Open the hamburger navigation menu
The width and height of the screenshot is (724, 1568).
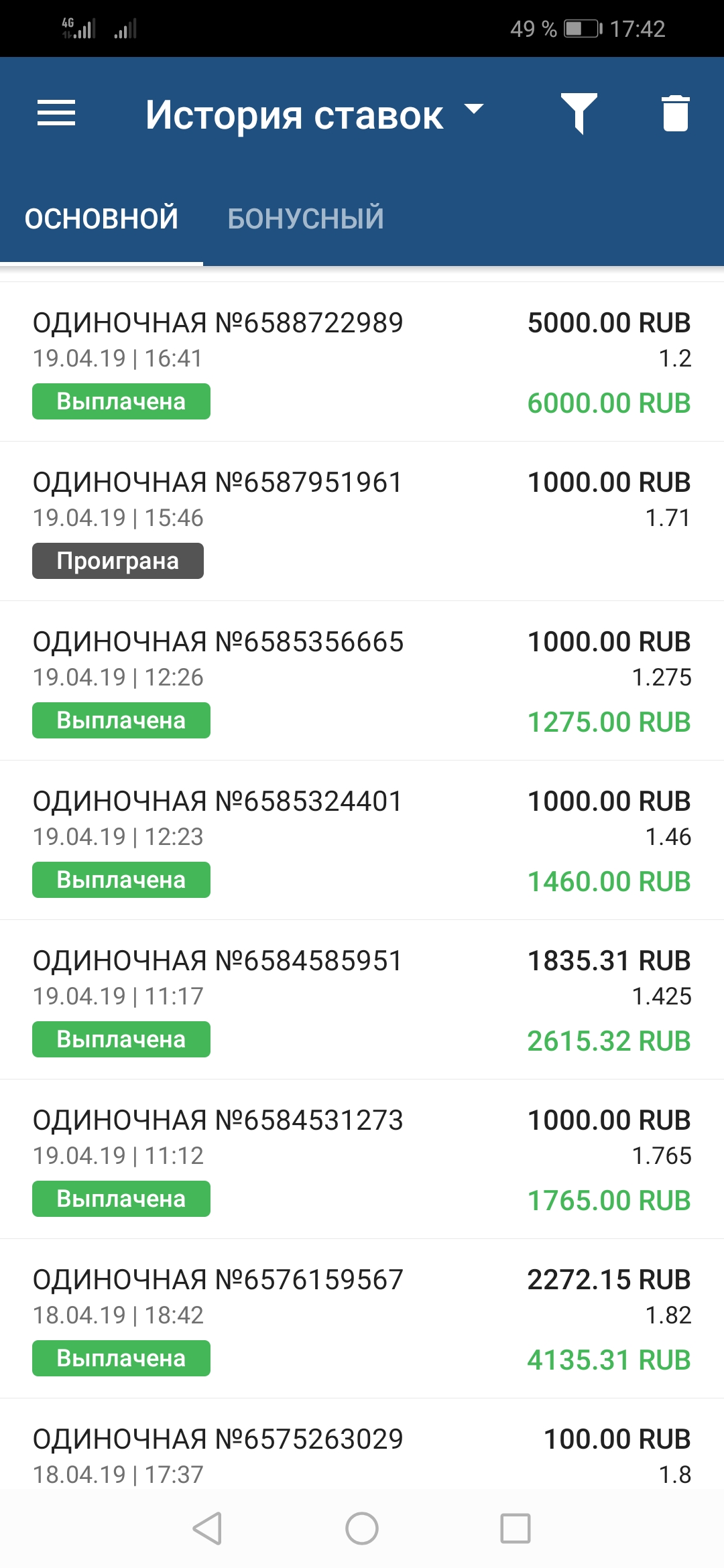56,113
